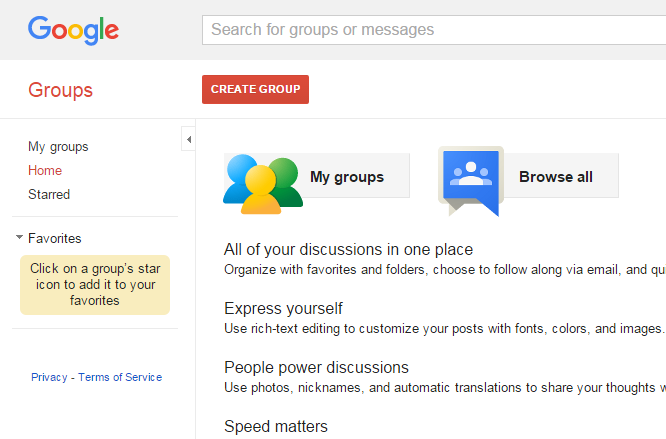Focus the search for groups or messages field

[430, 30]
